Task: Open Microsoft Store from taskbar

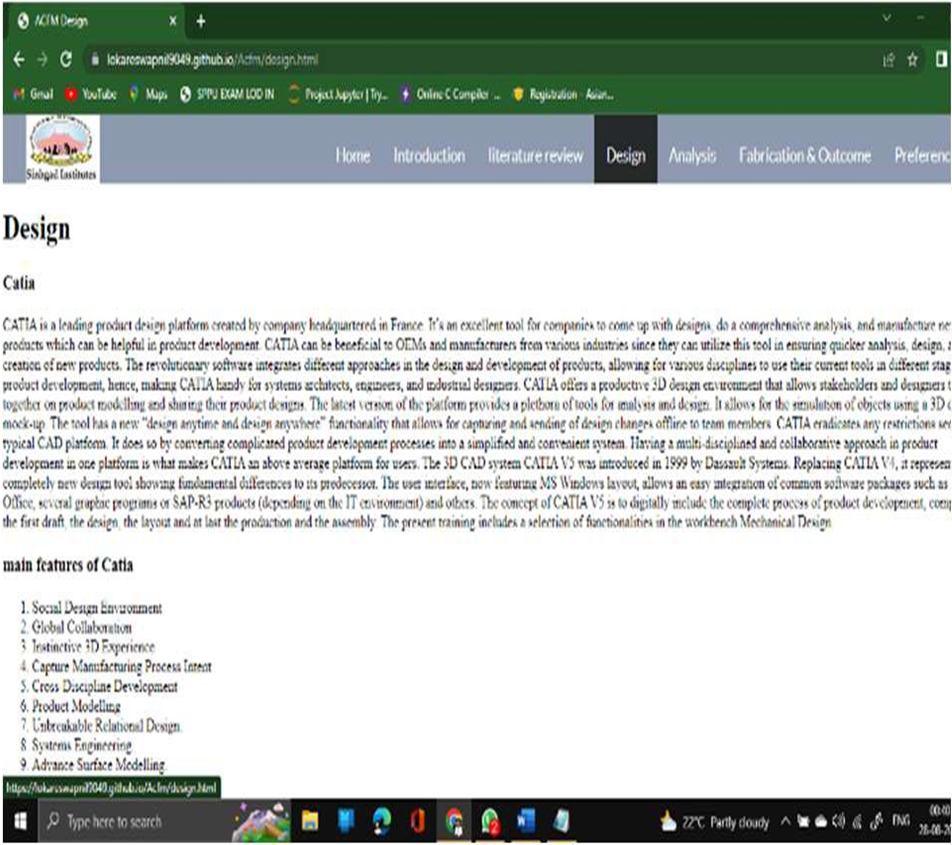Action: (x=346, y=822)
